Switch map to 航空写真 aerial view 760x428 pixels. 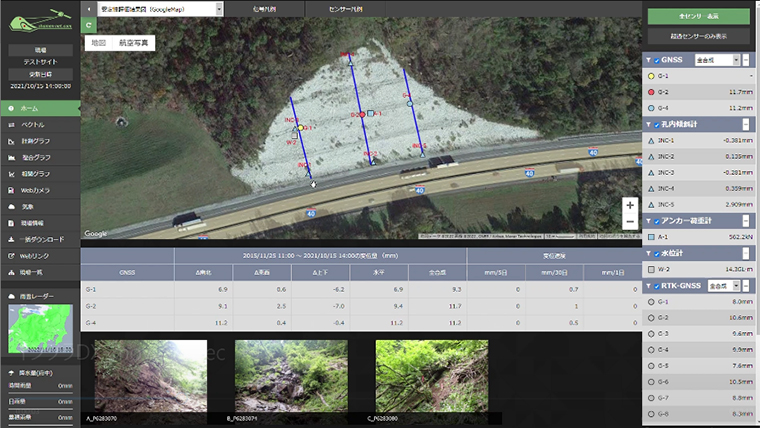(x=134, y=43)
